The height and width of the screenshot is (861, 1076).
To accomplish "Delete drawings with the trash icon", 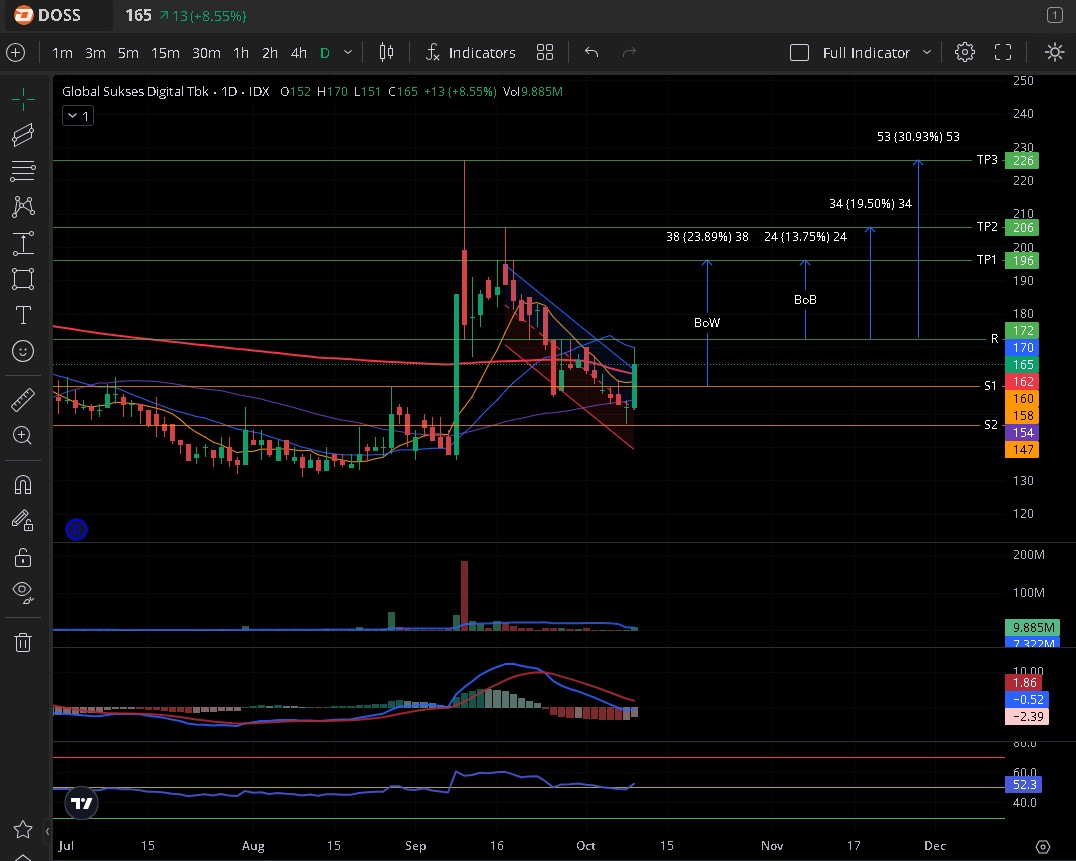I will (x=22, y=642).
